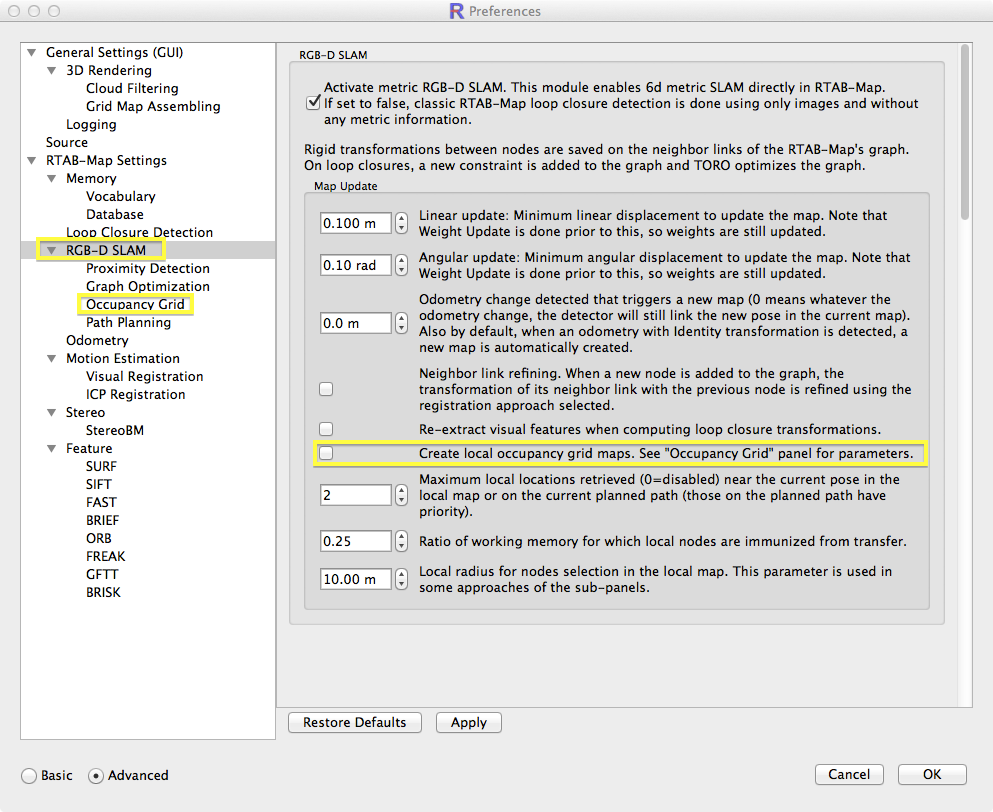Collapse the RTAB-Map Settings disclosure triangle
The width and height of the screenshot is (993, 812).
32,161
